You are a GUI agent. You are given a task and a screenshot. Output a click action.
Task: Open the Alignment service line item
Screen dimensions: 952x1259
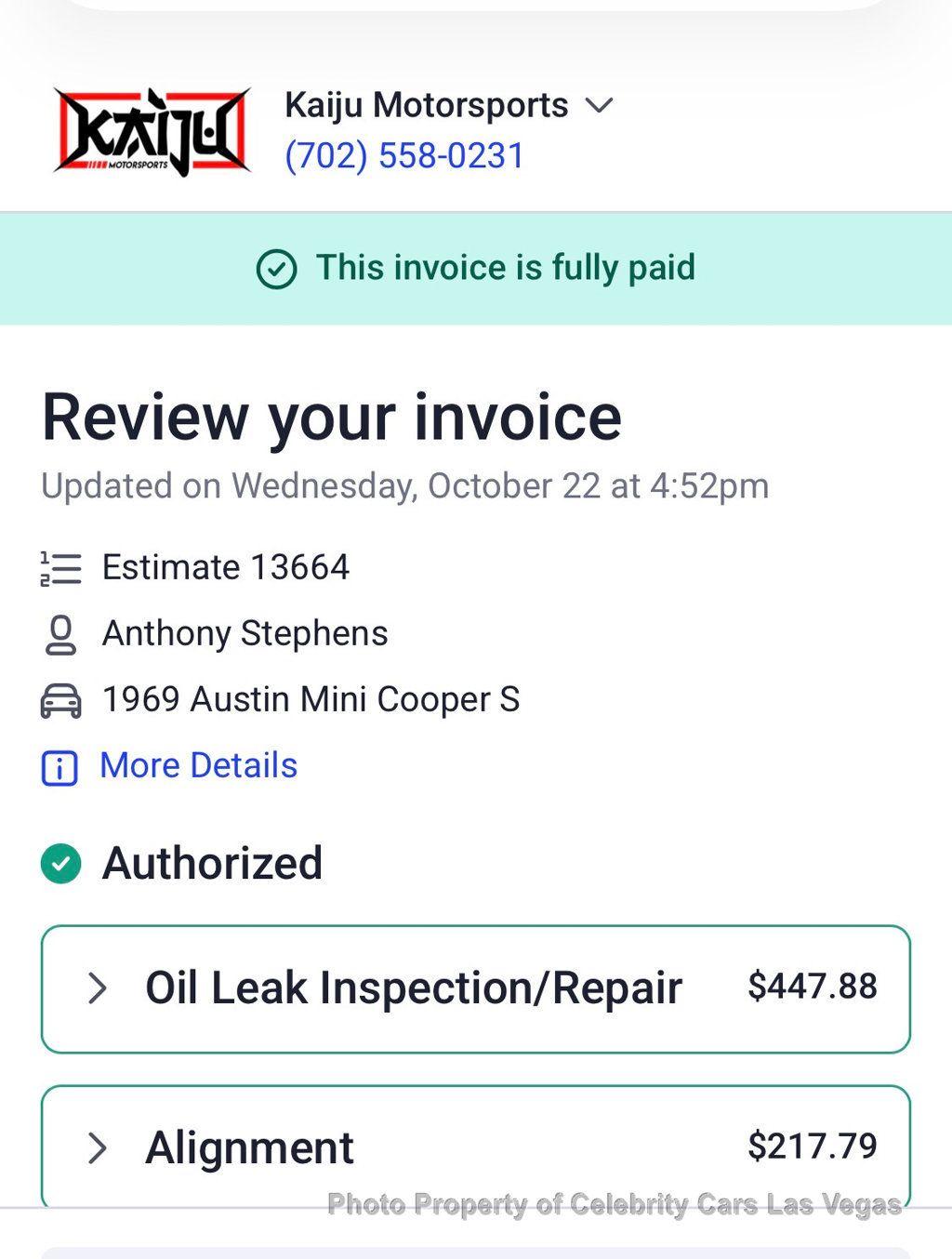249,1147
